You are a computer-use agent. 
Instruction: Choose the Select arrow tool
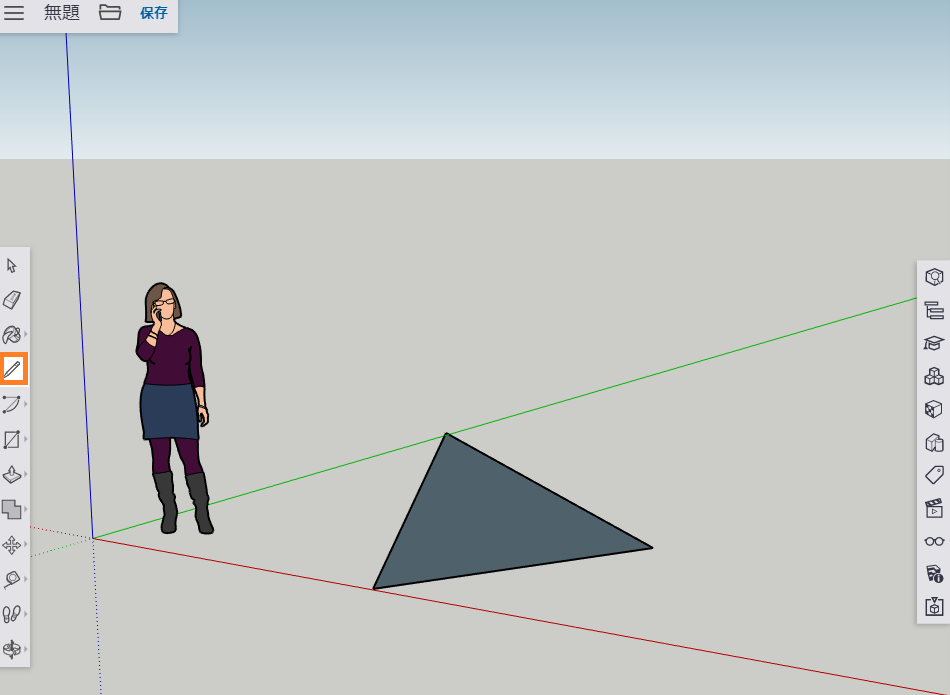12,265
